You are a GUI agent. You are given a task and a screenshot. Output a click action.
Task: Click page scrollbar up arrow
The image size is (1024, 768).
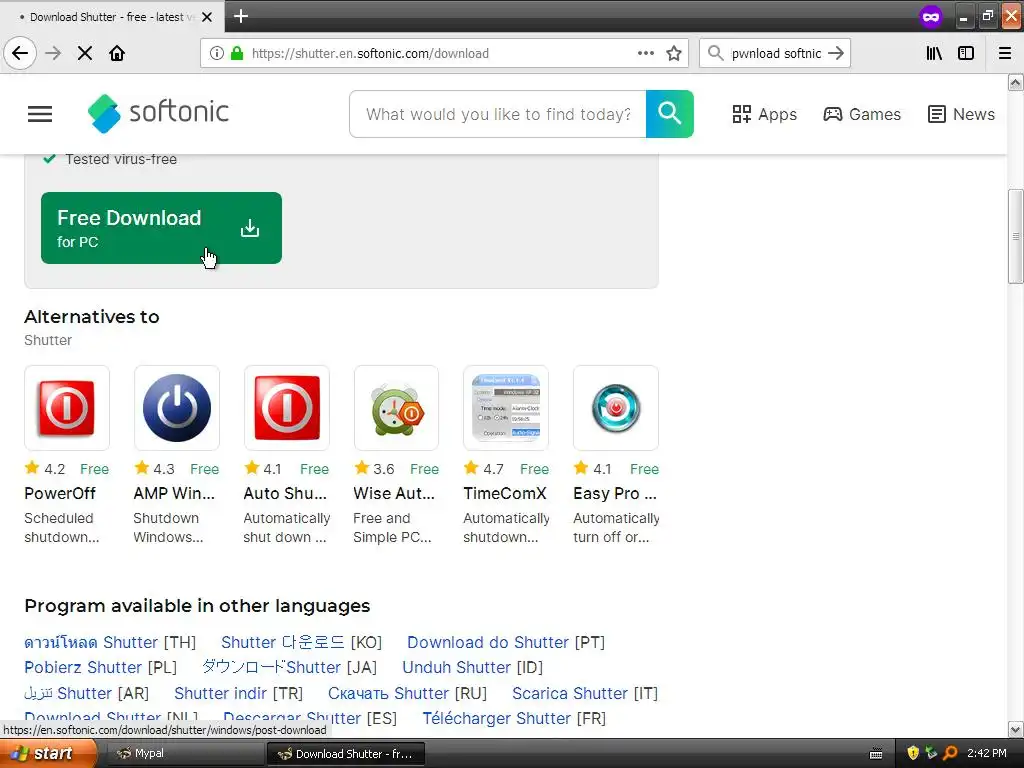1016,82
